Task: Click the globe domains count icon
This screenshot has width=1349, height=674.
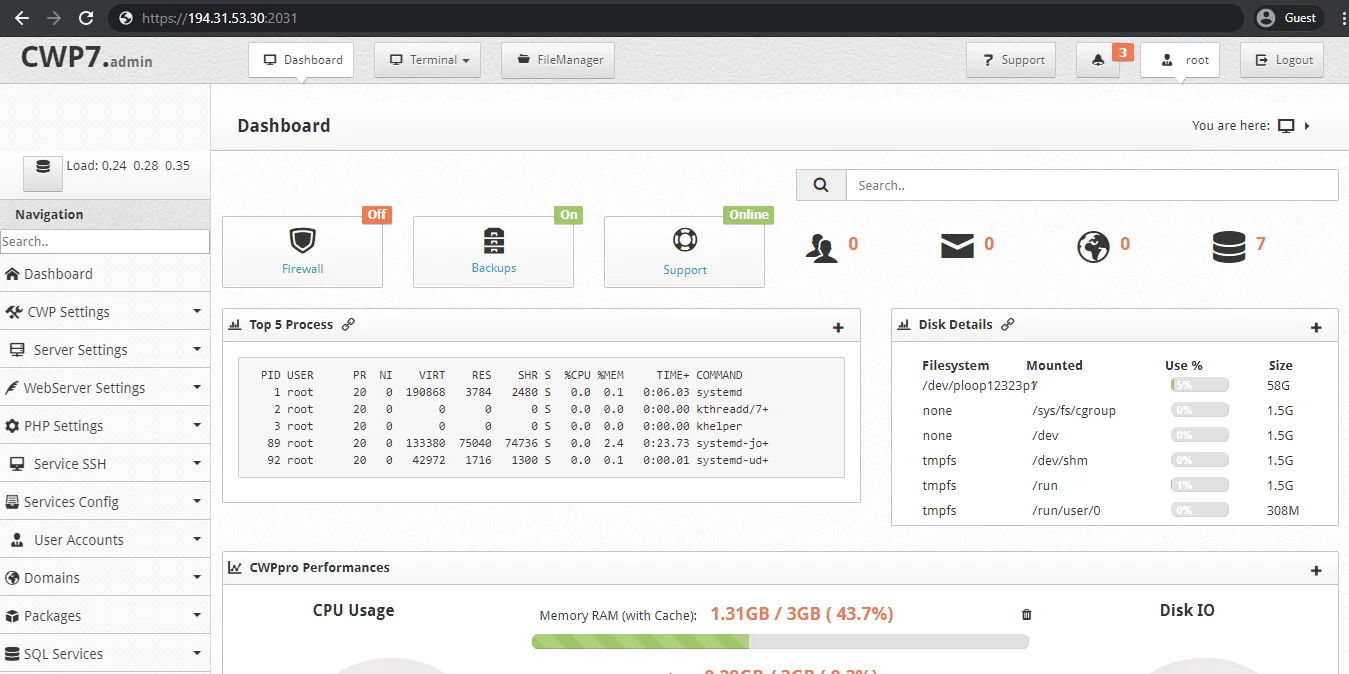Action: pyautogui.click(x=1093, y=247)
